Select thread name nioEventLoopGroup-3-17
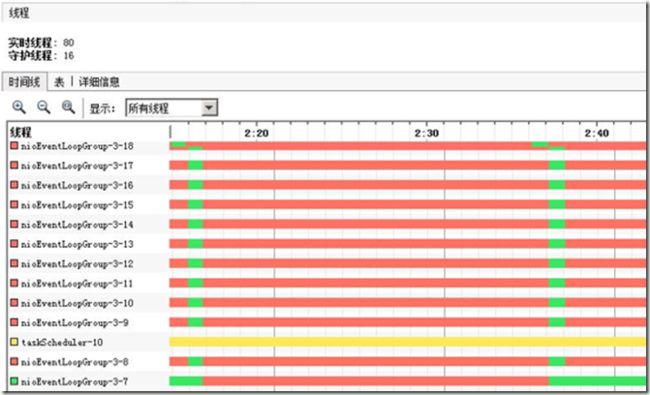 (78, 165)
